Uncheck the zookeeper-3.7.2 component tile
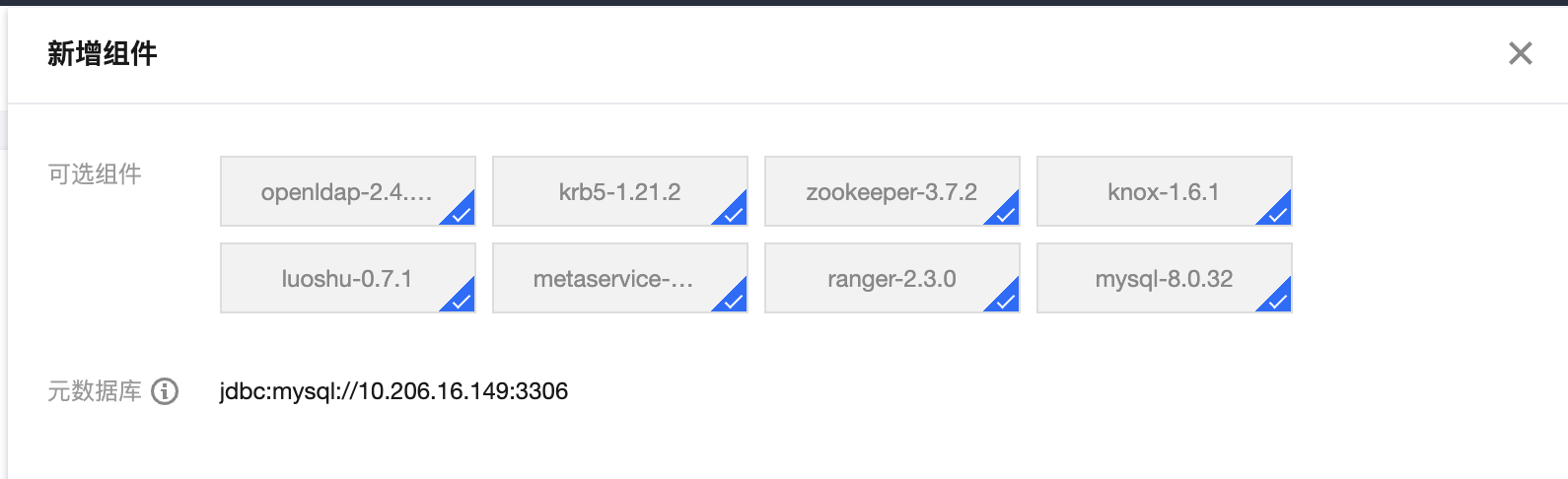 (891, 191)
